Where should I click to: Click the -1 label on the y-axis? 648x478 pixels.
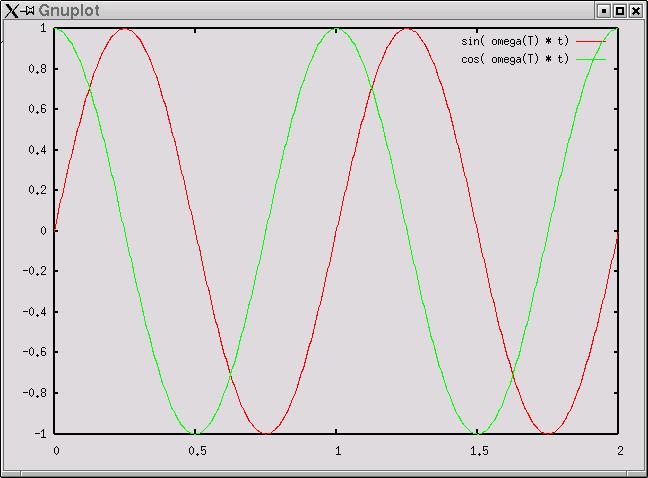[40, 433]
